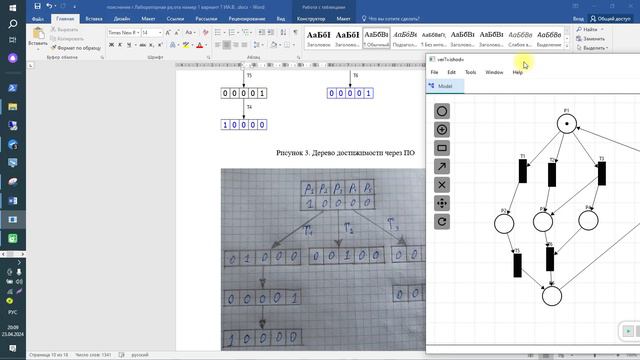Select the add-token (circle plus) tool

tap(442, 130)
